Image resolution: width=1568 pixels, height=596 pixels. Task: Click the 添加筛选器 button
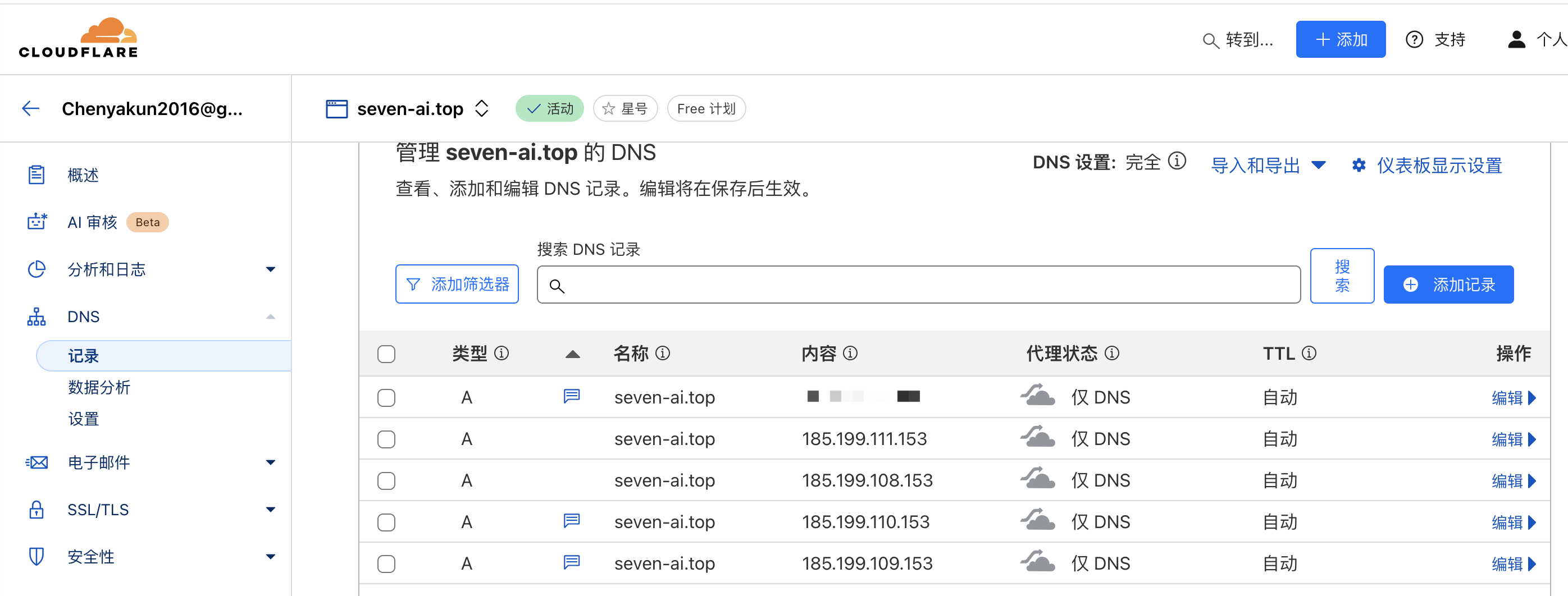457,284
